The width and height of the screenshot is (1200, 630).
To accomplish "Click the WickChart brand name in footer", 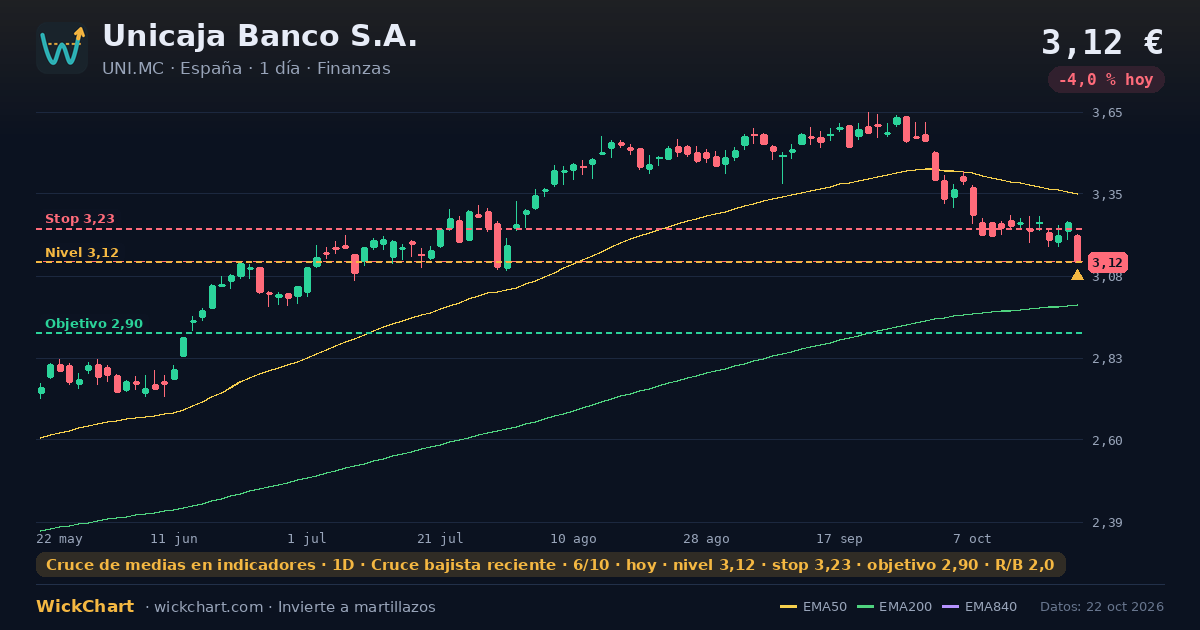I will tap(85, 606).
